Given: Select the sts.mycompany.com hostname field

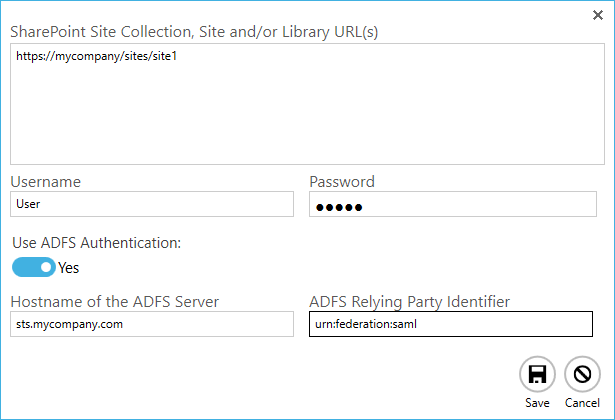Looking at the screenshot, I should (152, 324).
